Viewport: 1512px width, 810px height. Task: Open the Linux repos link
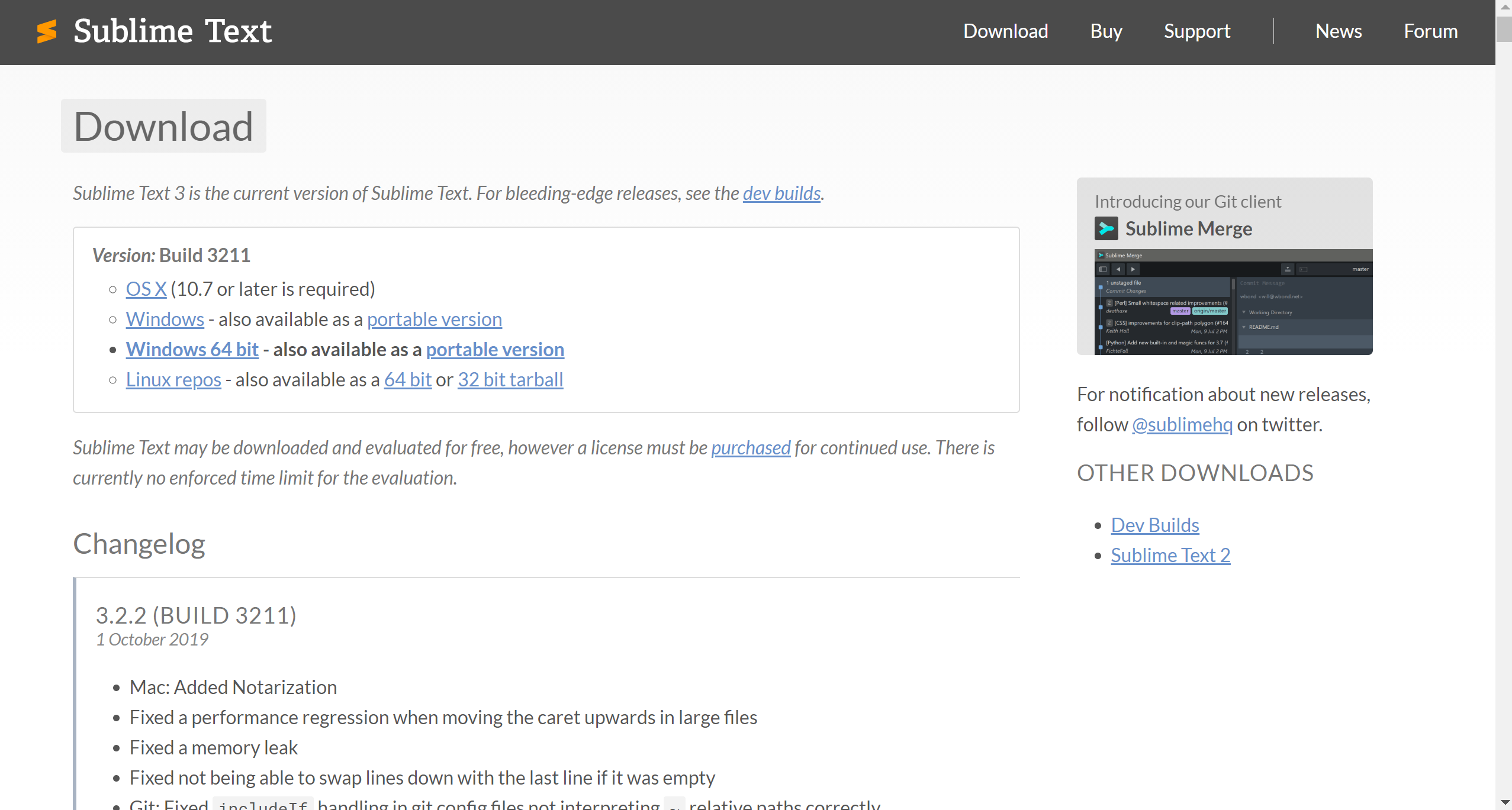pyautogui.click(x=173, y=379)
